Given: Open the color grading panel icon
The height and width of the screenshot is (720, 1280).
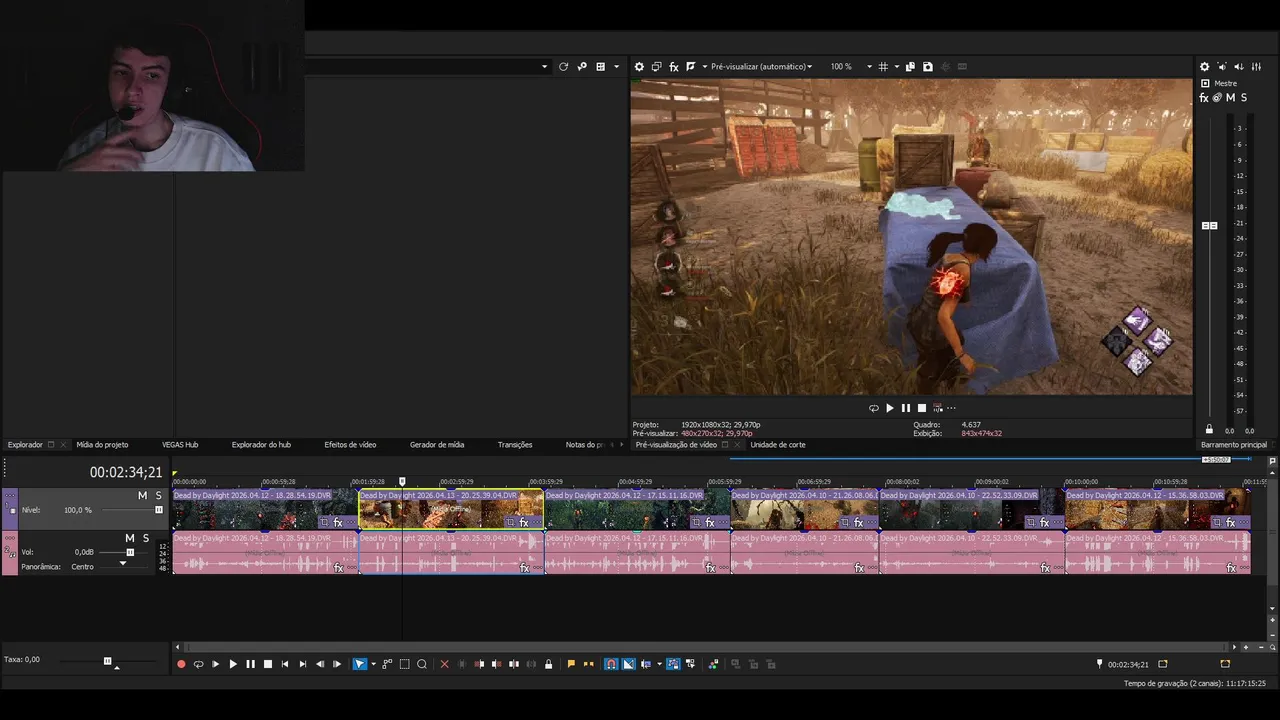Looking at the screenshot, I should [713, 664].
